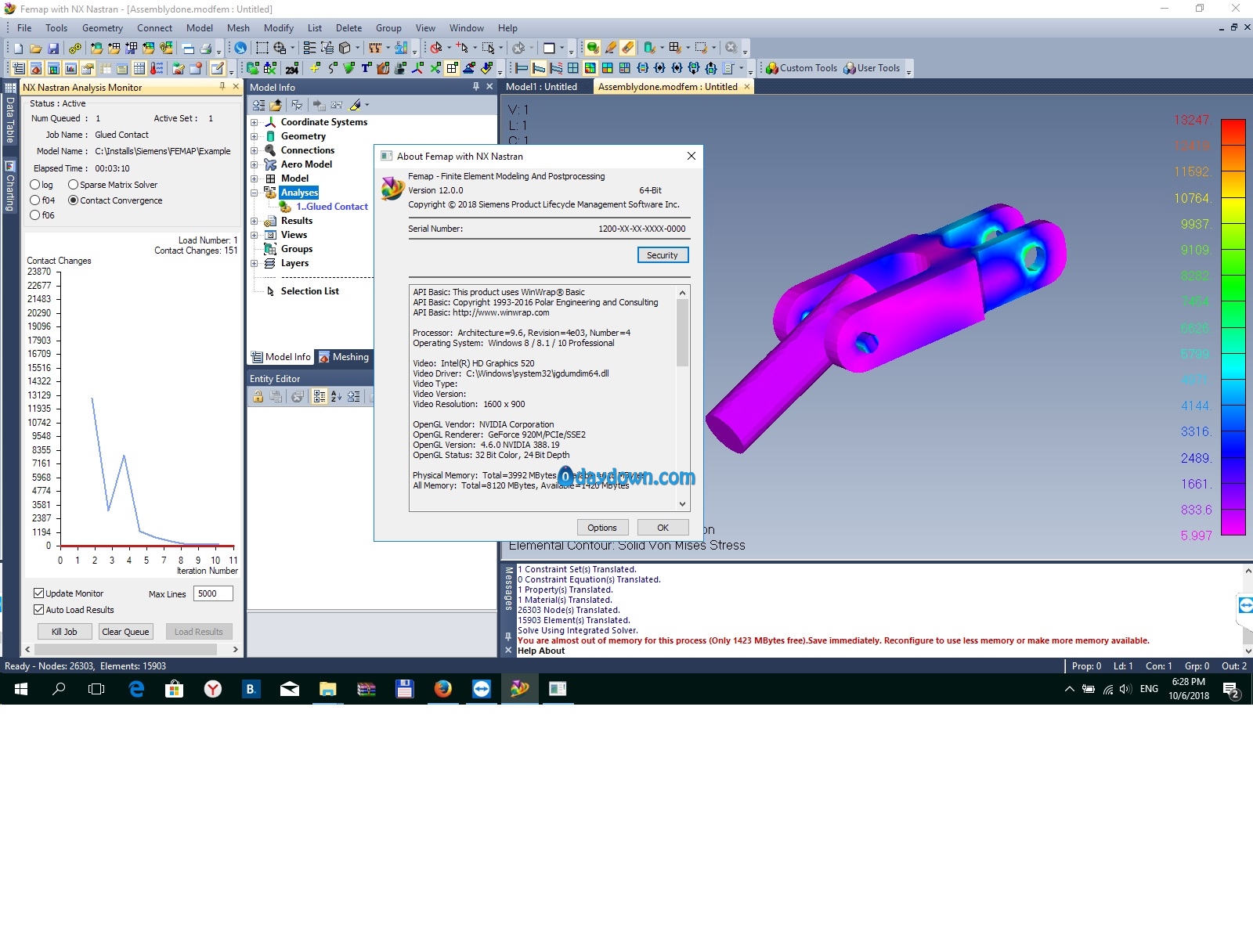Screen dimensions: 1253x952
Task: Select the 1..Glued Contact analysis item
Action: tap(331, 207)
